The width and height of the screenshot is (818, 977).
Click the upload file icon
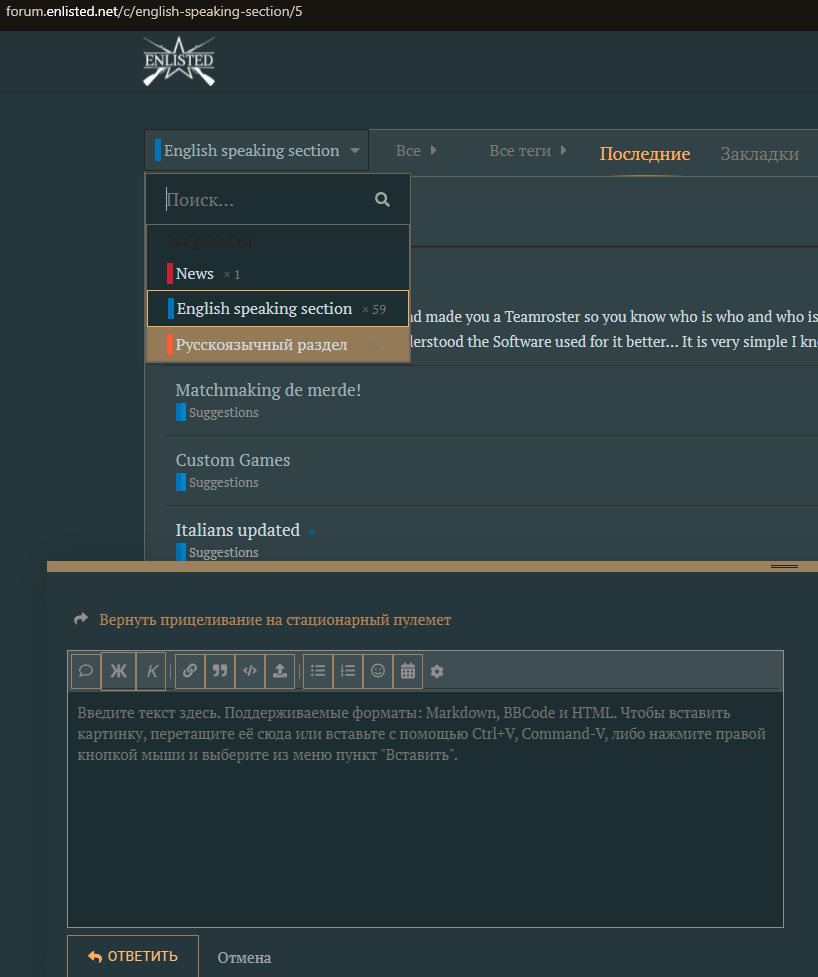click(x=280, y=671)
